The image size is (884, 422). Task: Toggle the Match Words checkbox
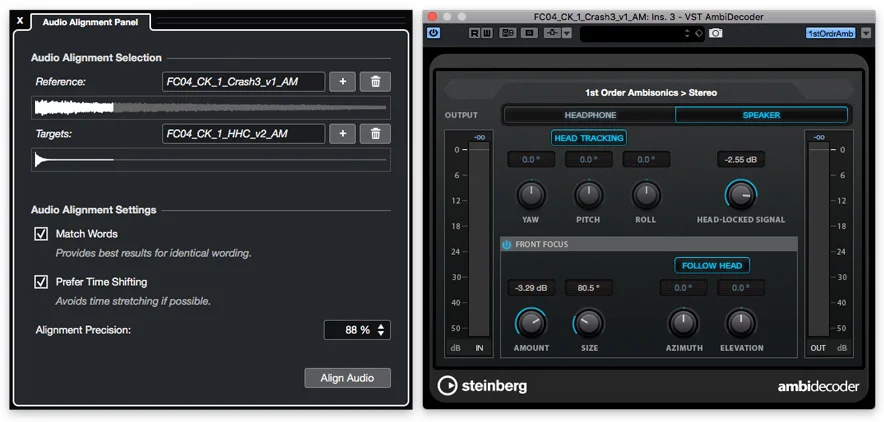pyautogui.click(x=41, y=234)
